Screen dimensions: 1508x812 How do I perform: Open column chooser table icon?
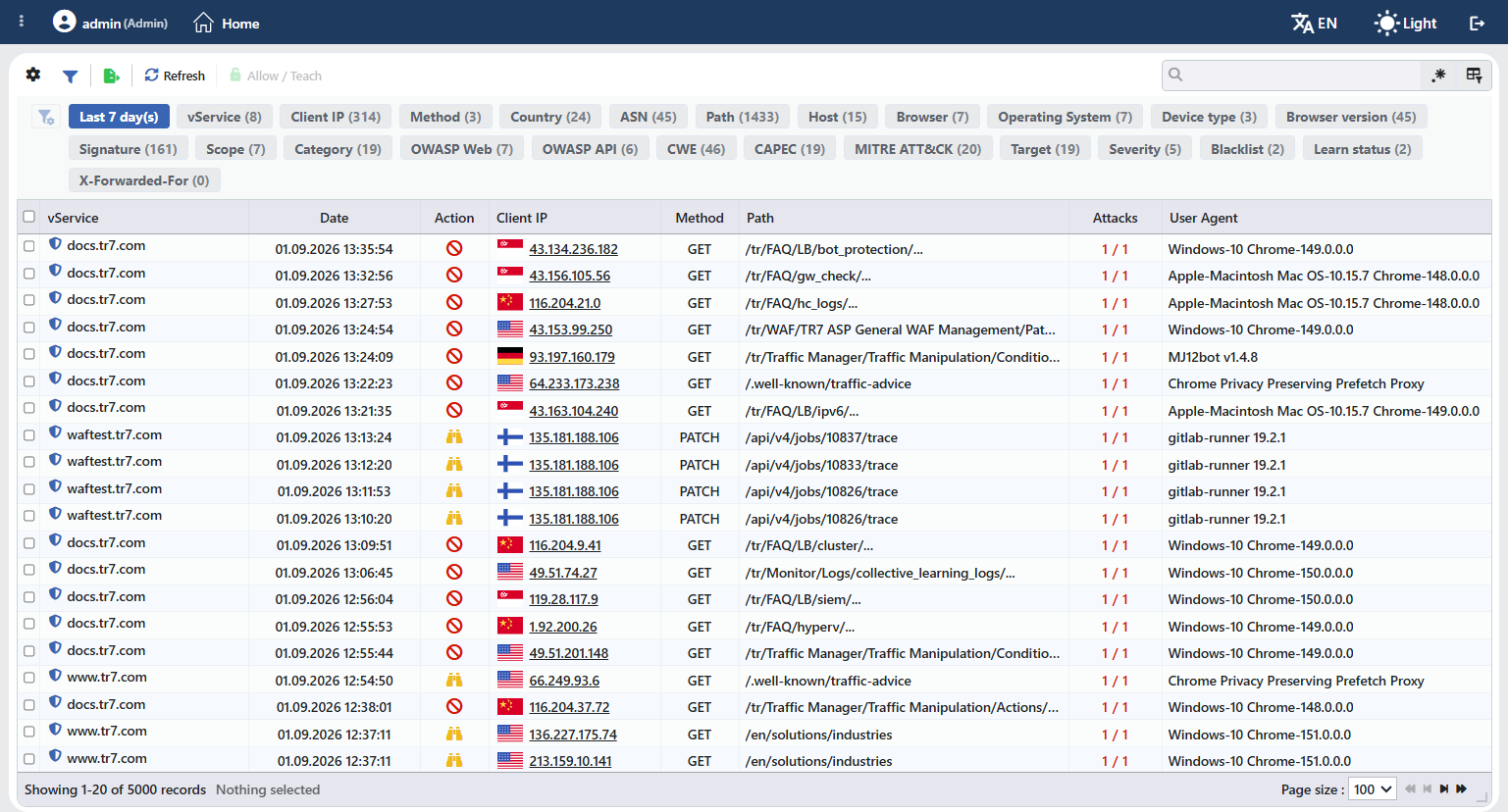point(1474,76)
